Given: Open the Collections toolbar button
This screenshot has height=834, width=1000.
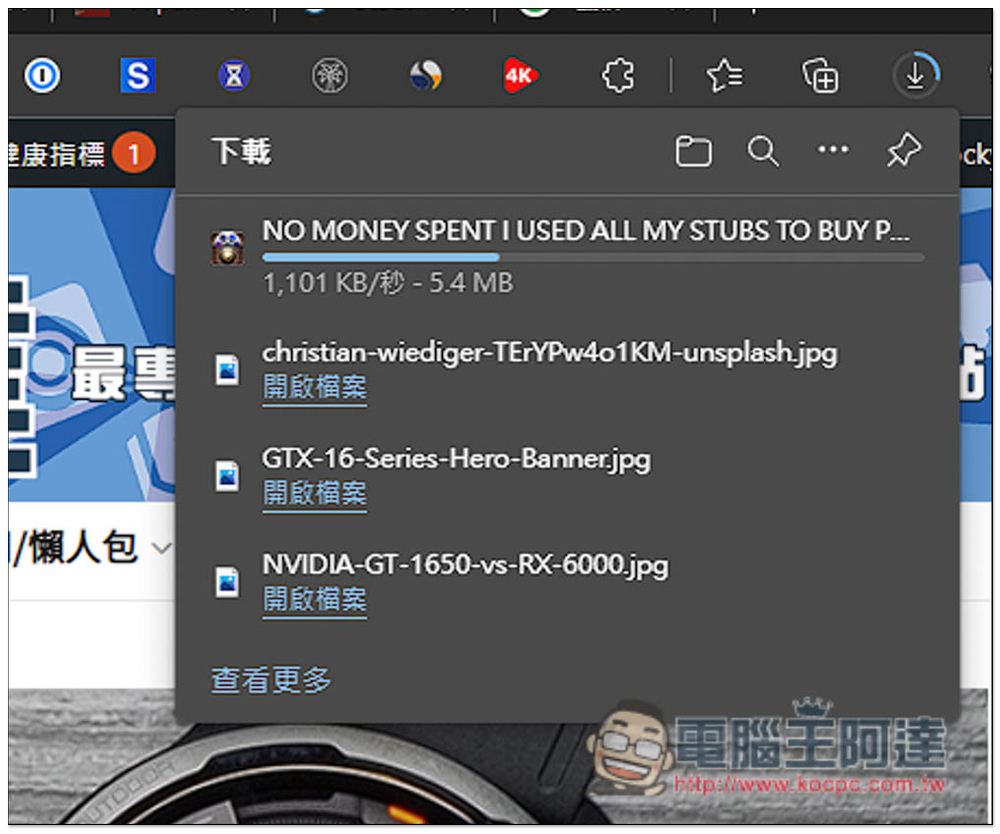Looking at the screenshot, I should [820, 76].
